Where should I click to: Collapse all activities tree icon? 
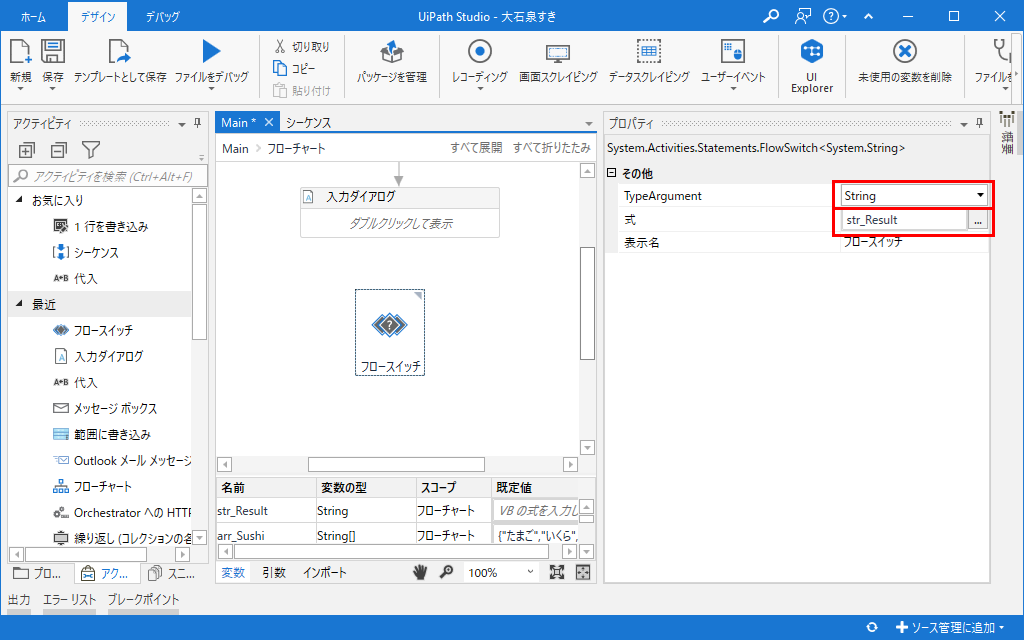tap(59, 150)
